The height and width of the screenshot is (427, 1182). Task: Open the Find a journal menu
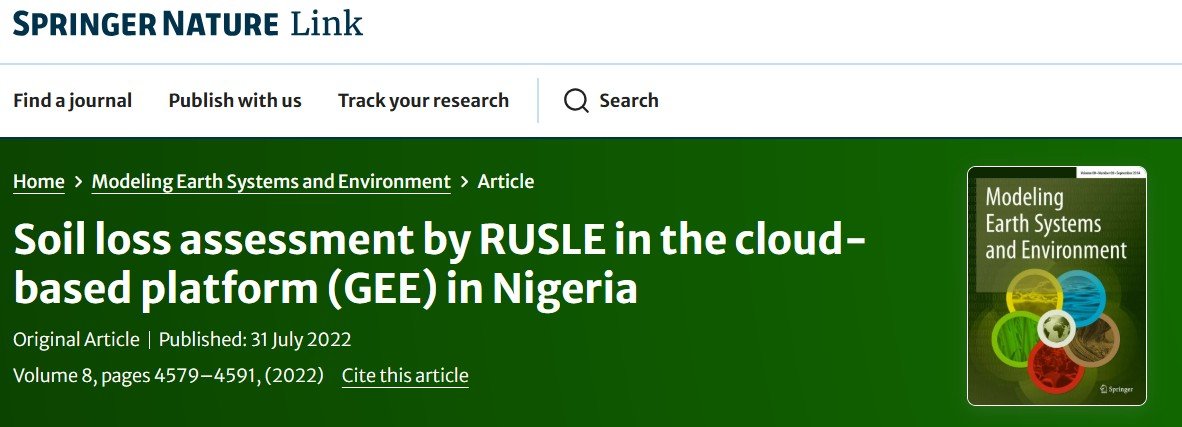72,100
